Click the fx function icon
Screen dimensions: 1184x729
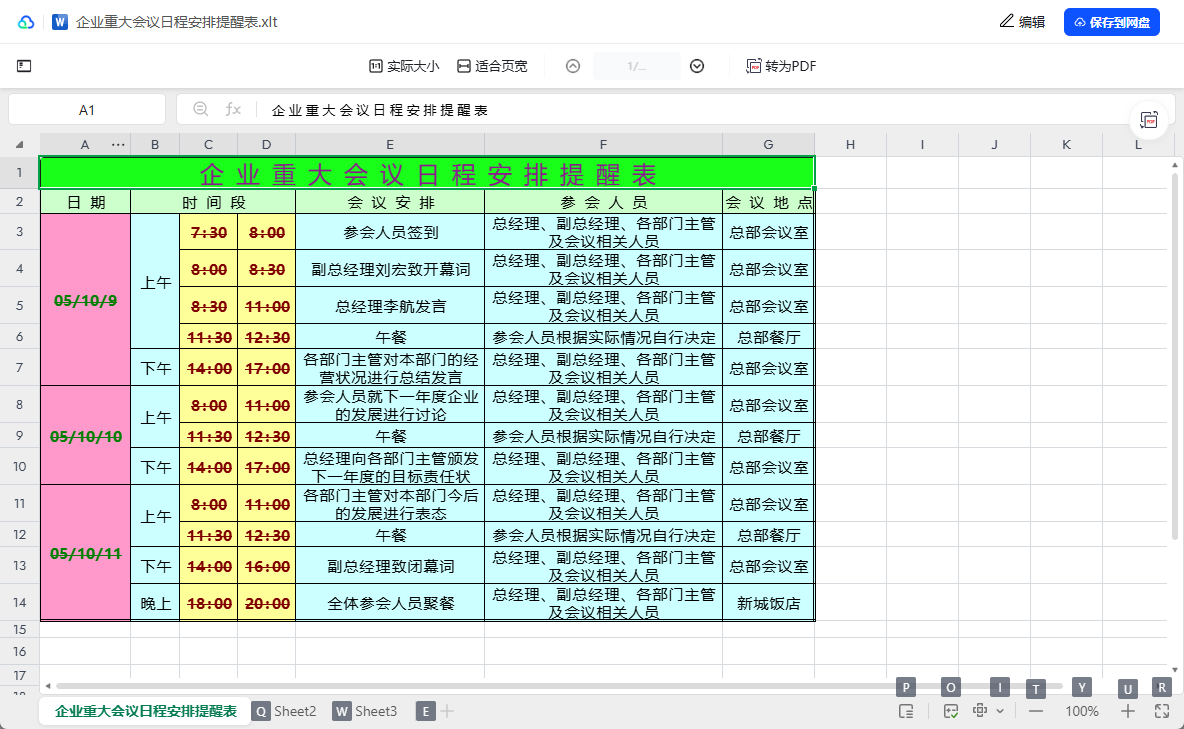click(x=233, y=109)
